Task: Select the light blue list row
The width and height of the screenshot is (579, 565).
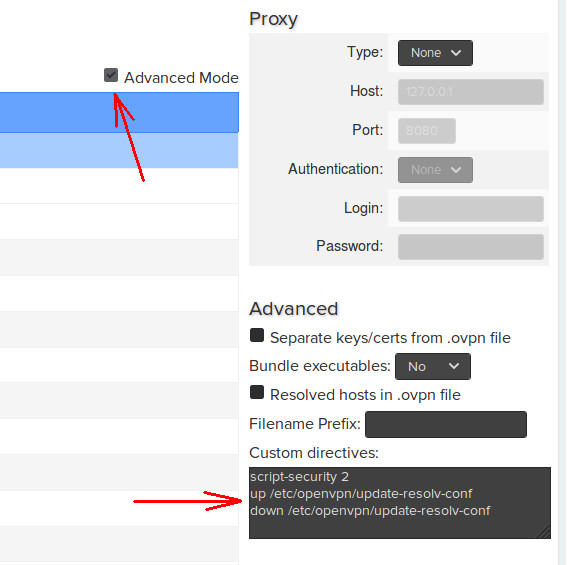Action: 119,150
